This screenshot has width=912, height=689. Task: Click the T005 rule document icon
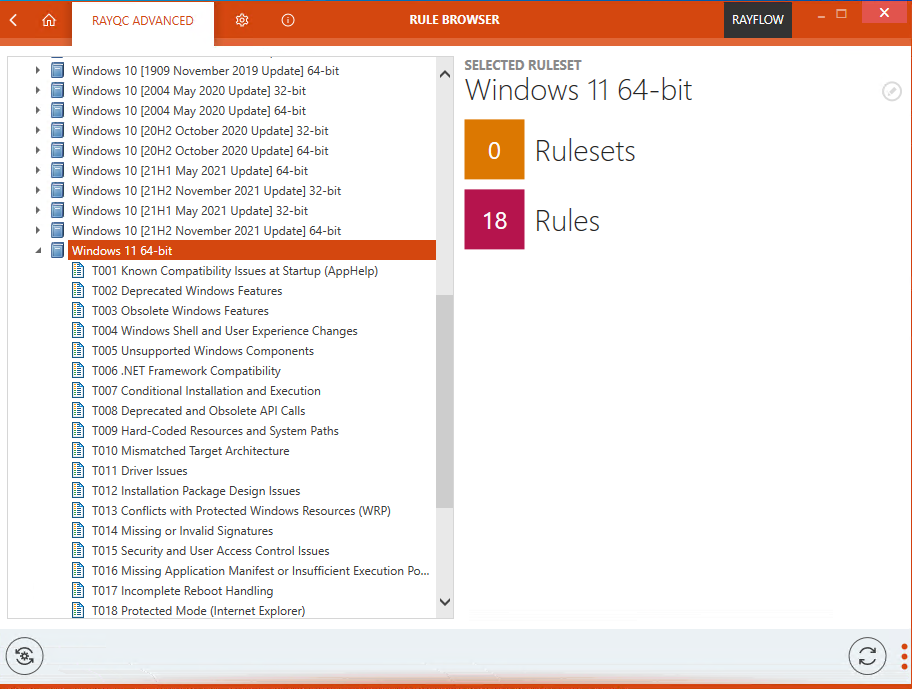click(77, 351)
